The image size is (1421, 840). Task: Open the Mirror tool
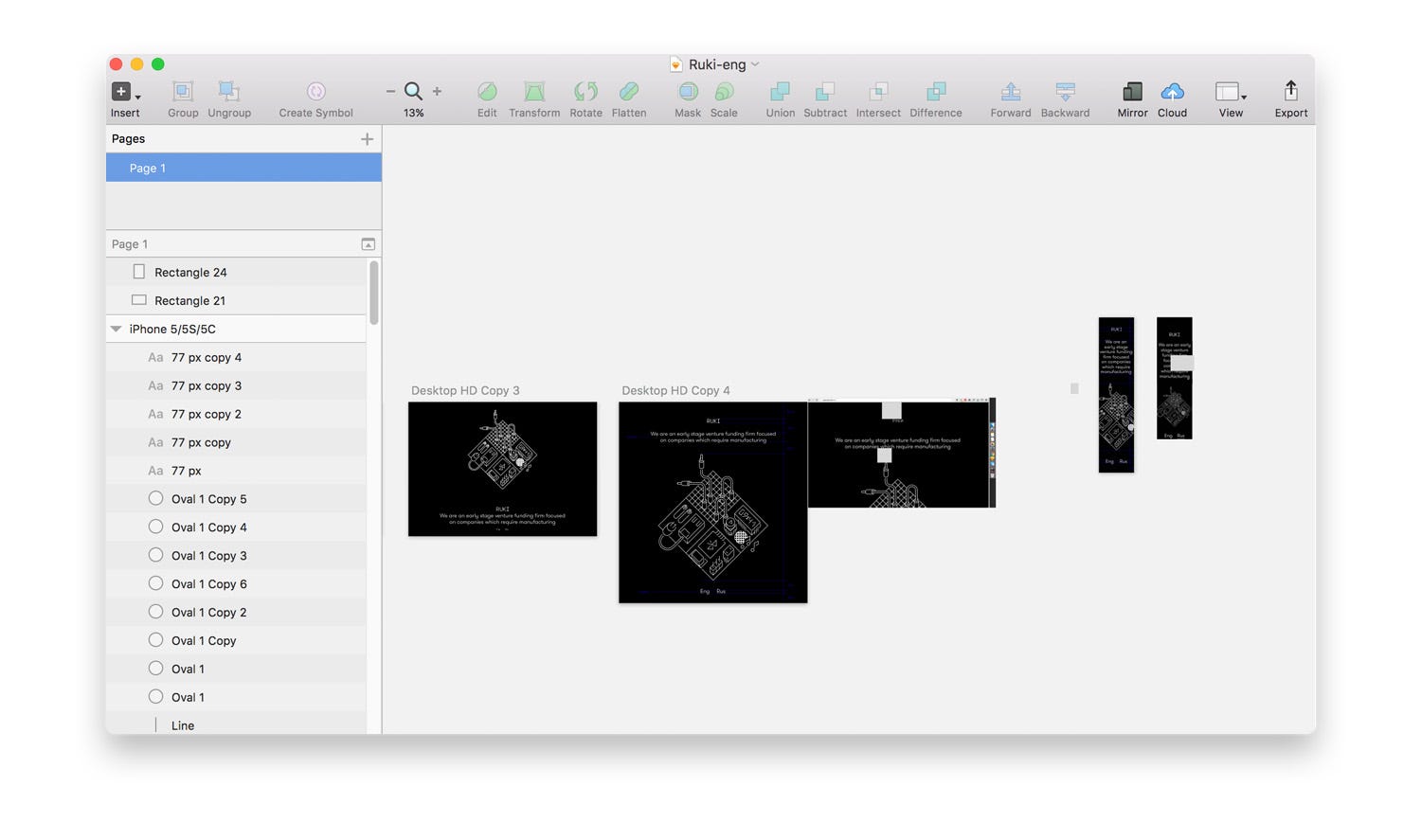click(x=1132, y=91)
